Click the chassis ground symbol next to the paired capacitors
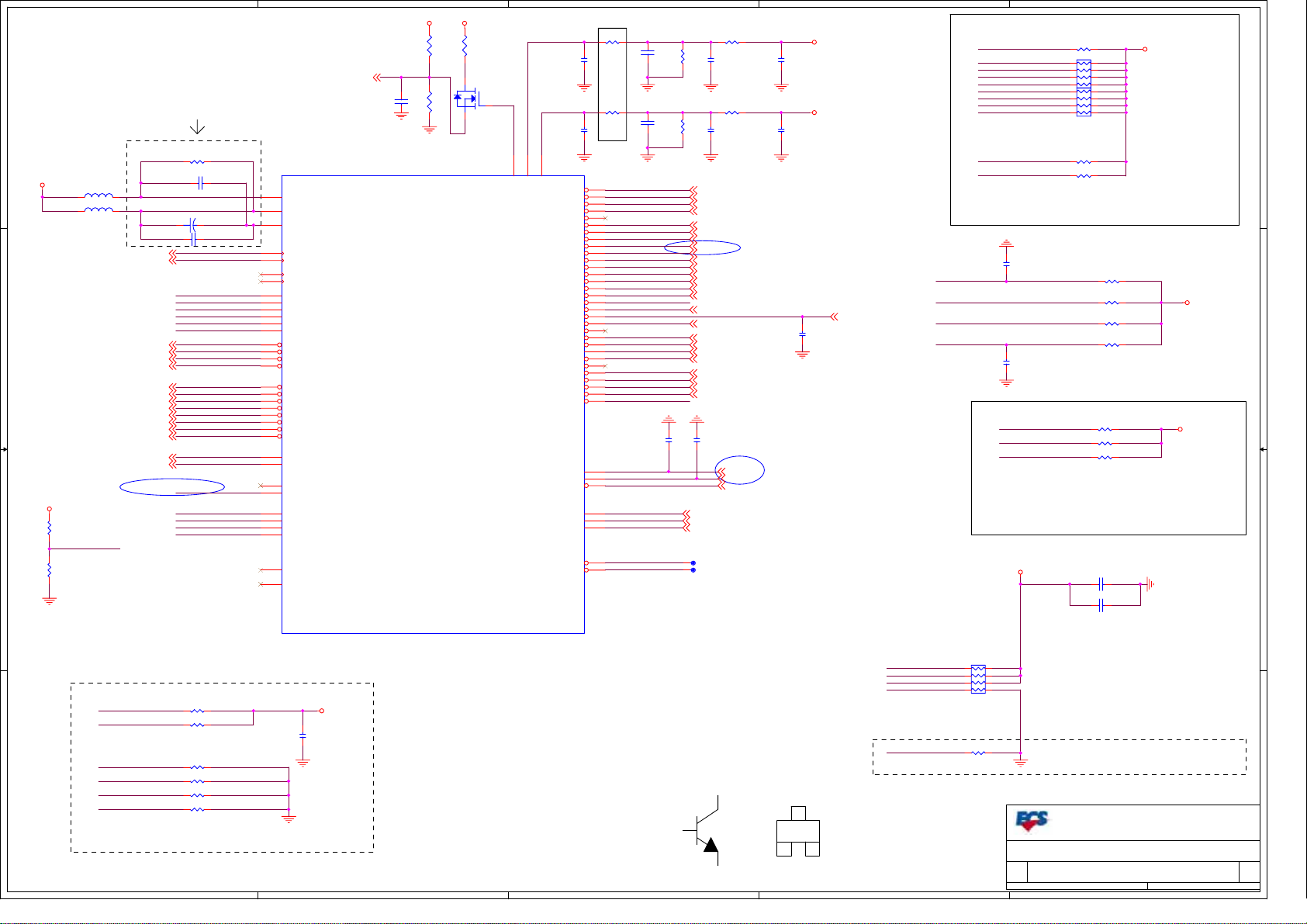The height and width of the screenshot is (924, 1307). click(x=1150, y=584)
